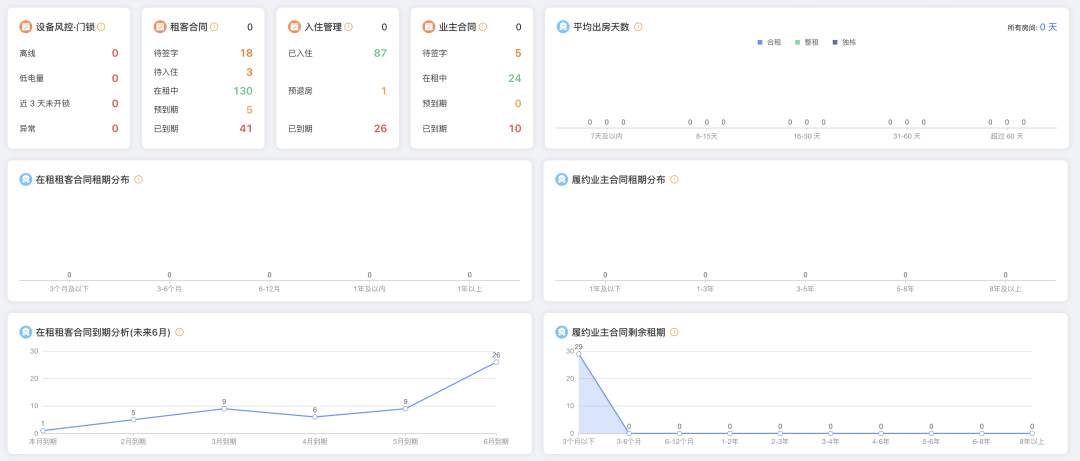
Task: Open 业主合同 待签字 count 5
Action: tap(518, 53)
